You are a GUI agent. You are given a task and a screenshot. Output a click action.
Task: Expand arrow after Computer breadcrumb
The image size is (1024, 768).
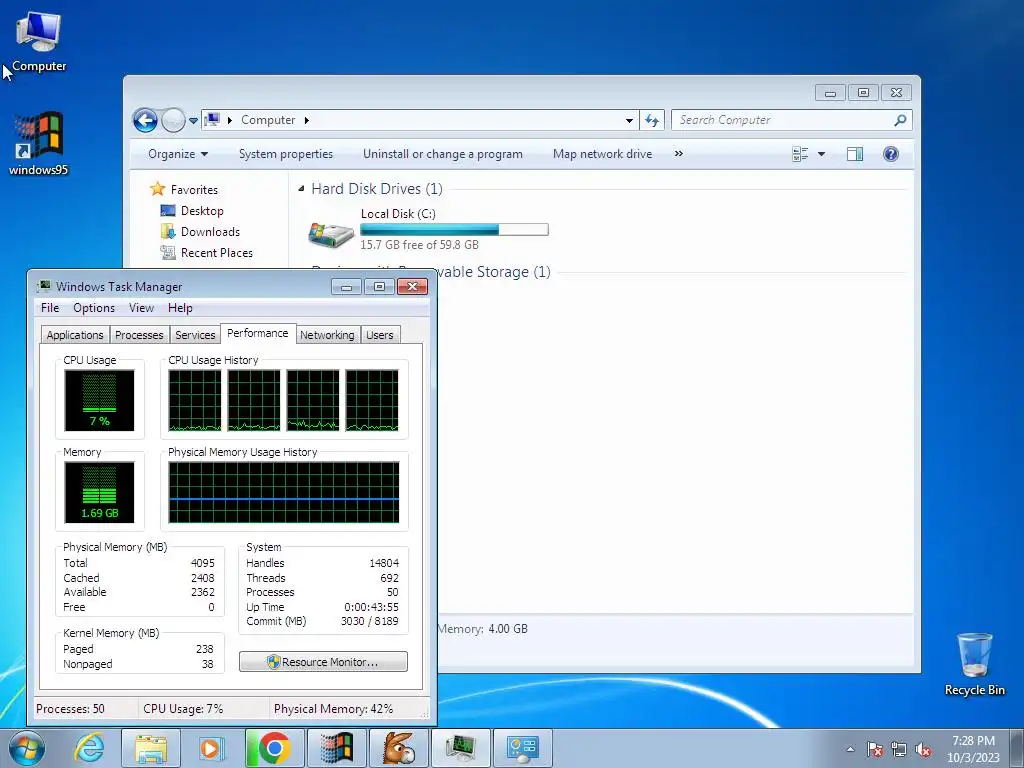(306, 120)
